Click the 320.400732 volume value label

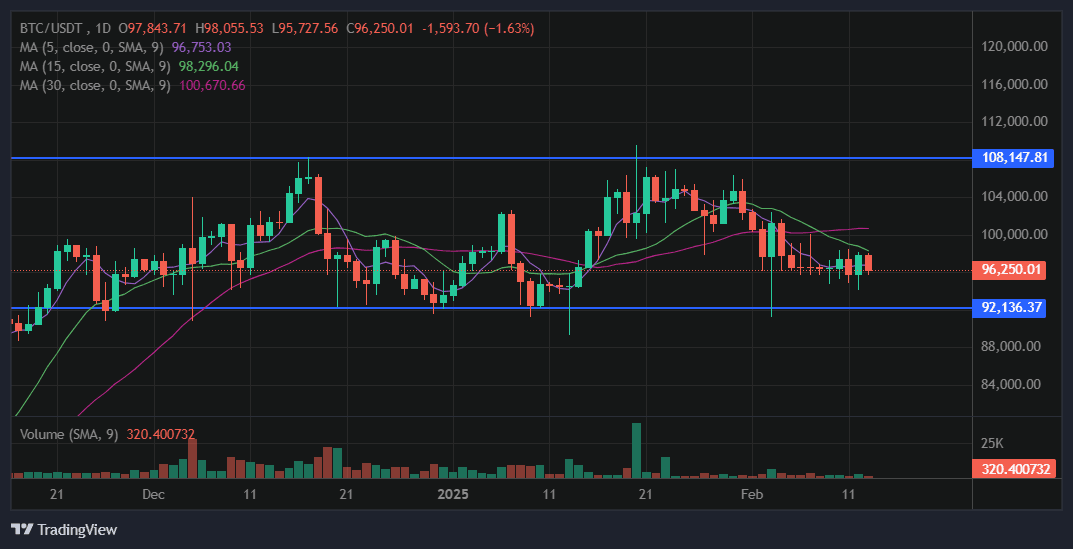click(1012, 468)
